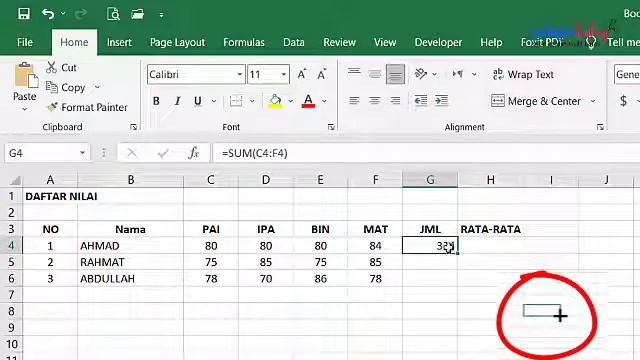Click the Open folder icon in quick access toolbar

coord(138,14)
